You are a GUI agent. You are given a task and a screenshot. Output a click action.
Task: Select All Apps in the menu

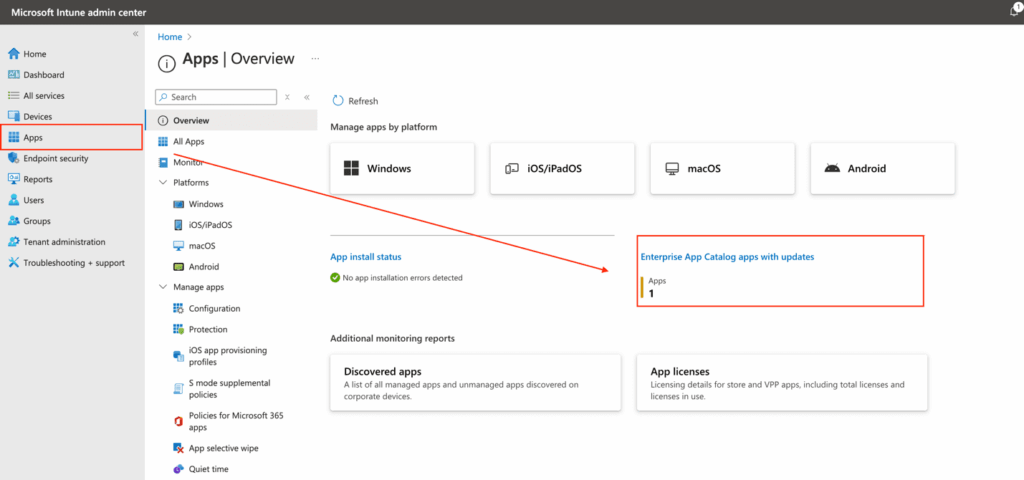[x=188, y=142]
